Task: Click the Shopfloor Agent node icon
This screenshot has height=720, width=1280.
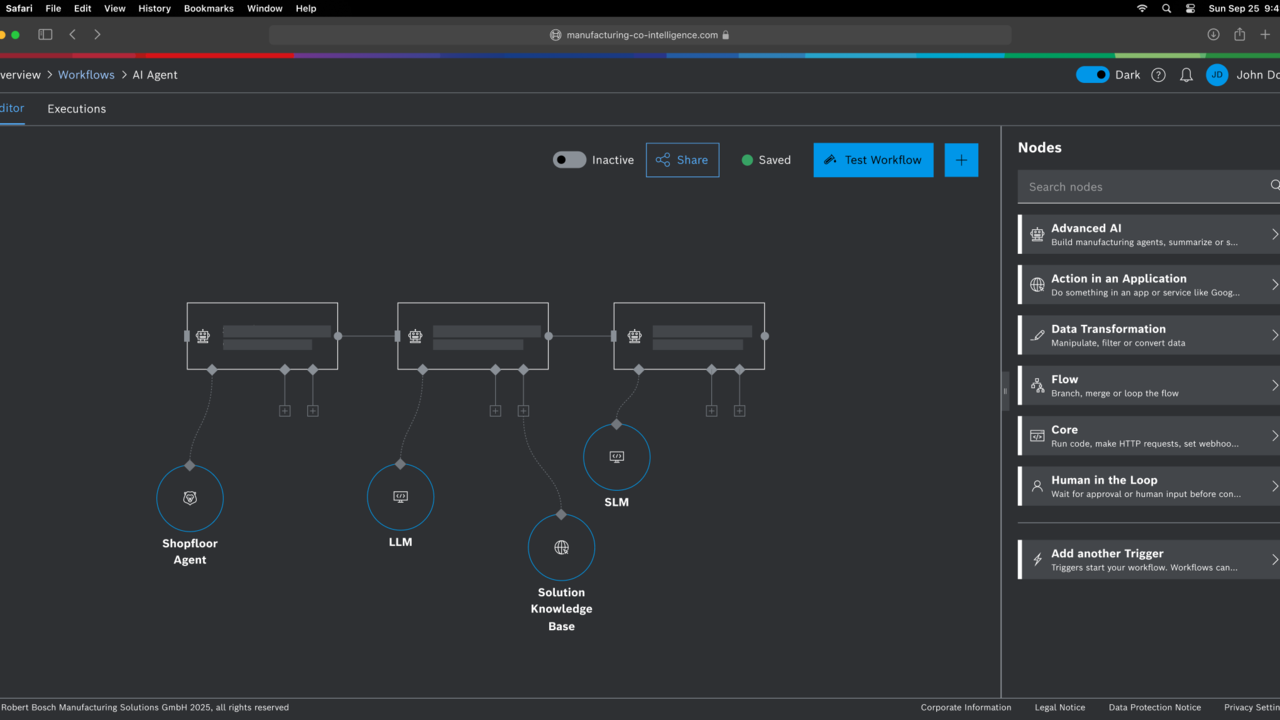Action: click(190, 498)
